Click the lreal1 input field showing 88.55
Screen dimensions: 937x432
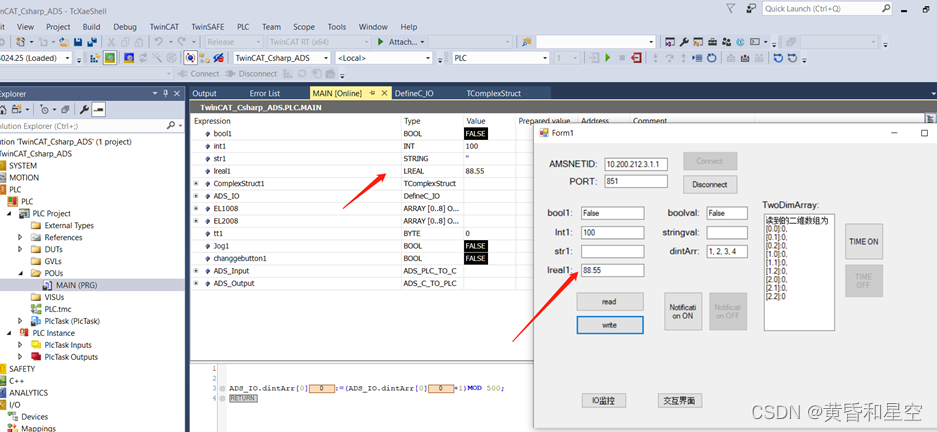[612, 270]
